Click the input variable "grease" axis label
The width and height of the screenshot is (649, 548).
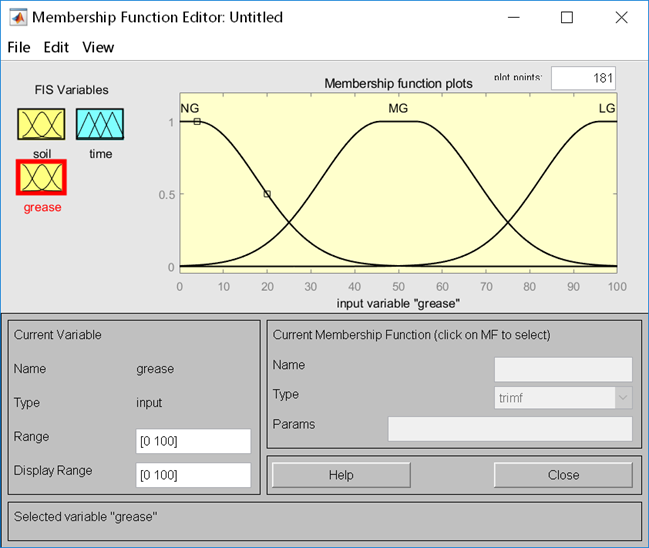click(x=398, y=304)
